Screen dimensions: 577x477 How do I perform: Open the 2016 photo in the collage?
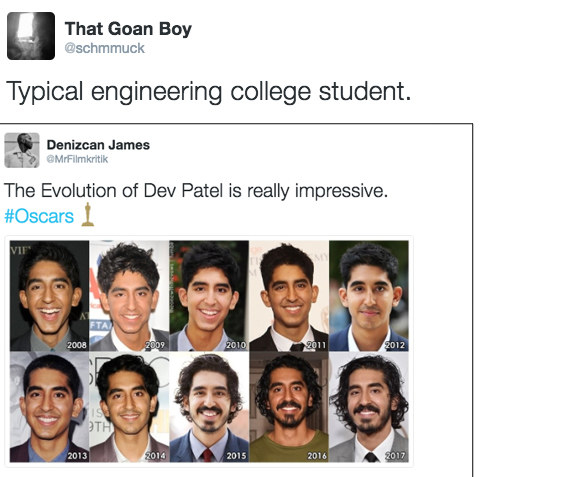[289, 407]
